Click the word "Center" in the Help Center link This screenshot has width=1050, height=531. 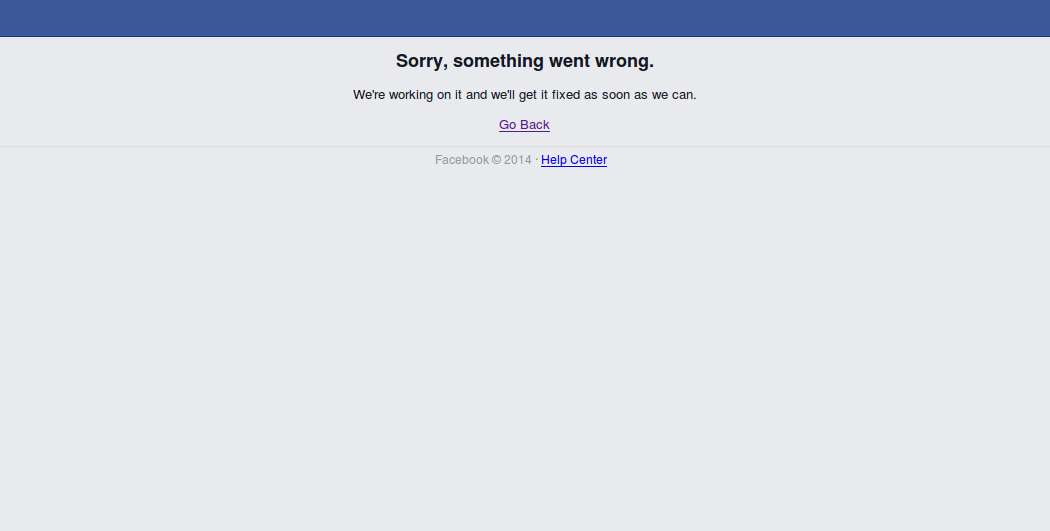pos(588,160)
